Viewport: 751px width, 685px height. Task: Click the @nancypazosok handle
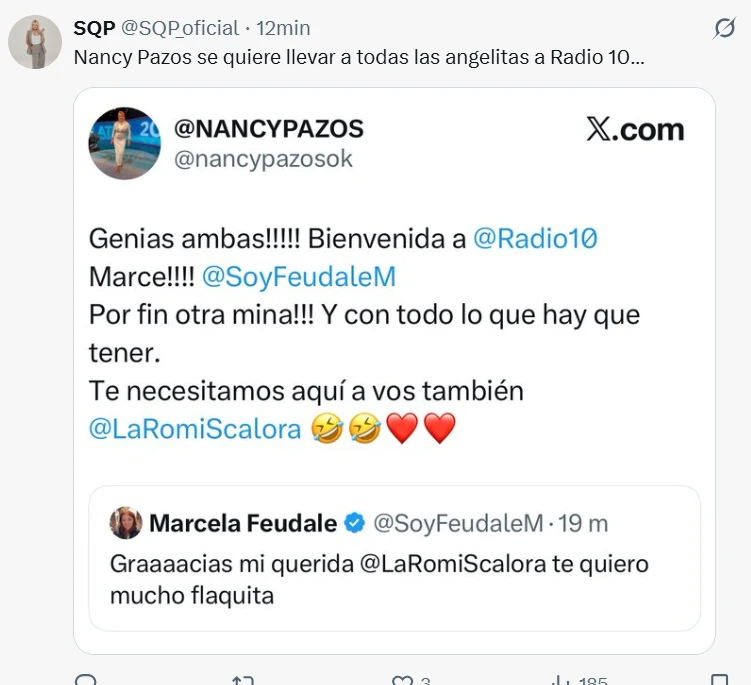click(x=263, y=159)
